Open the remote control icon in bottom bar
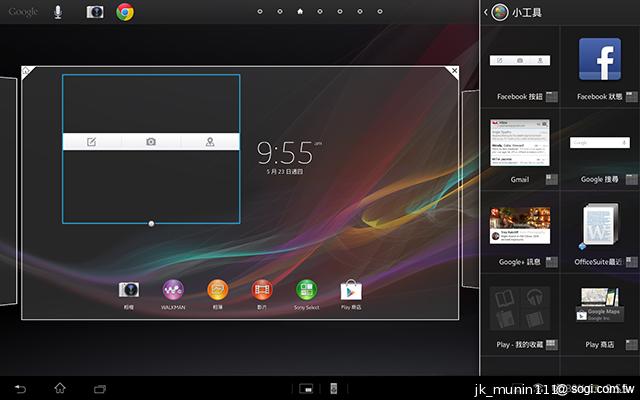The height and width of the screenshot is (400, 640). 334,389
